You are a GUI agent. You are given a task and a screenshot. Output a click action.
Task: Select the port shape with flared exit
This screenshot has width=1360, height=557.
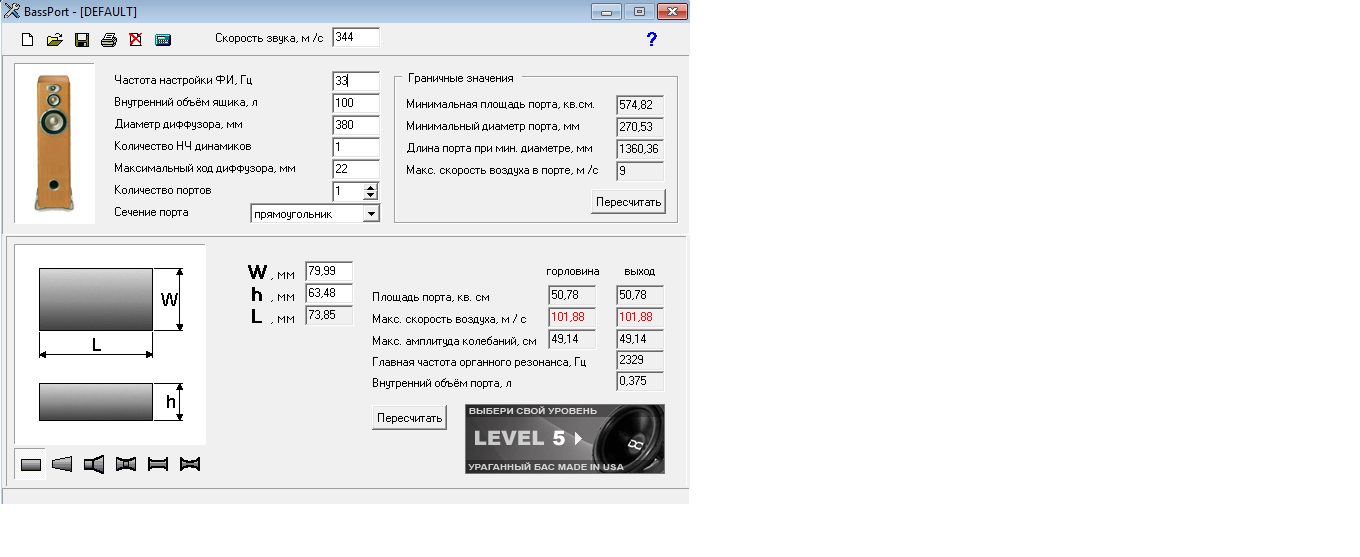click(x=94, y=464)
